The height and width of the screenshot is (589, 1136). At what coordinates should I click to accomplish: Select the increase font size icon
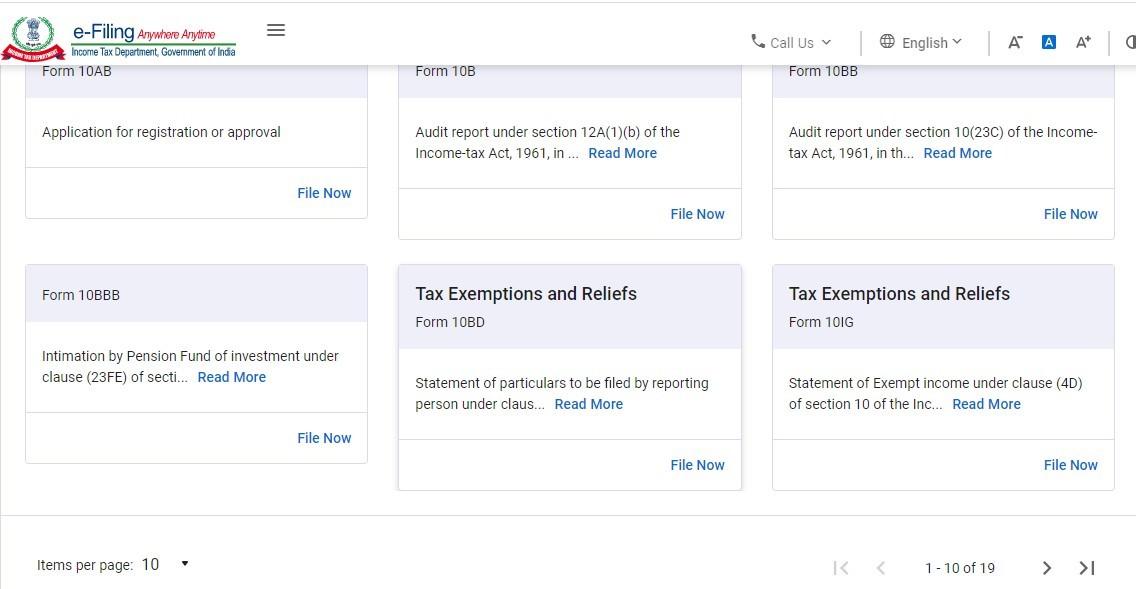coord(1082,42)
